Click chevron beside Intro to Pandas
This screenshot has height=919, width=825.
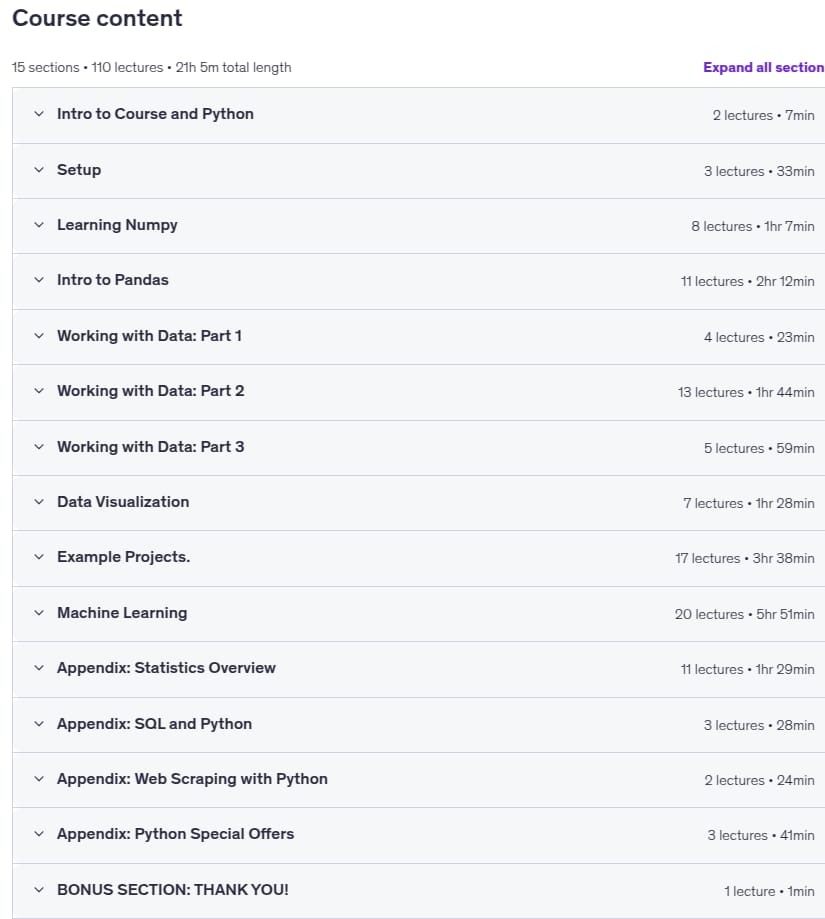pos(39,280)
